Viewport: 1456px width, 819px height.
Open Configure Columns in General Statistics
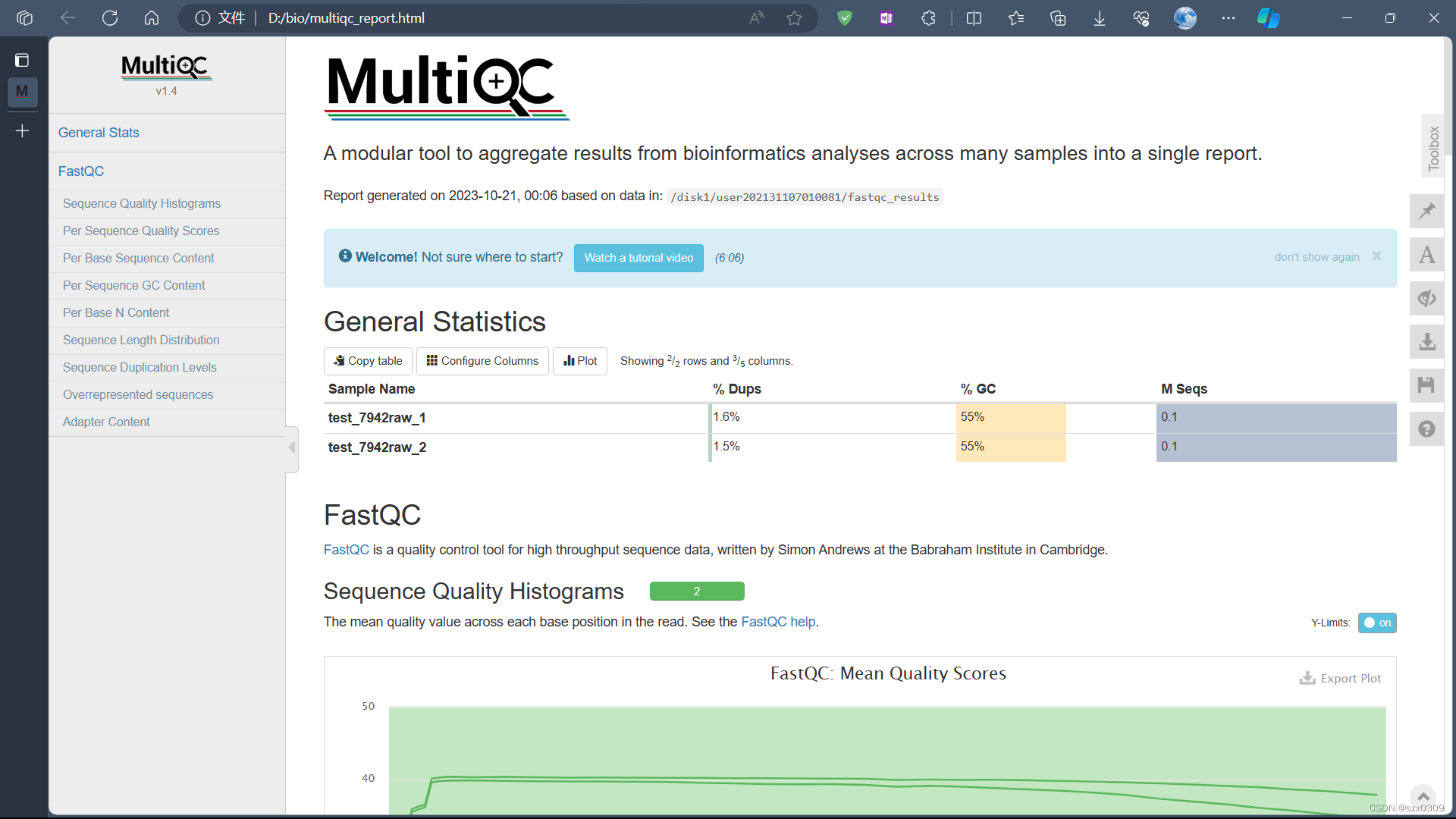click(482, 360)
